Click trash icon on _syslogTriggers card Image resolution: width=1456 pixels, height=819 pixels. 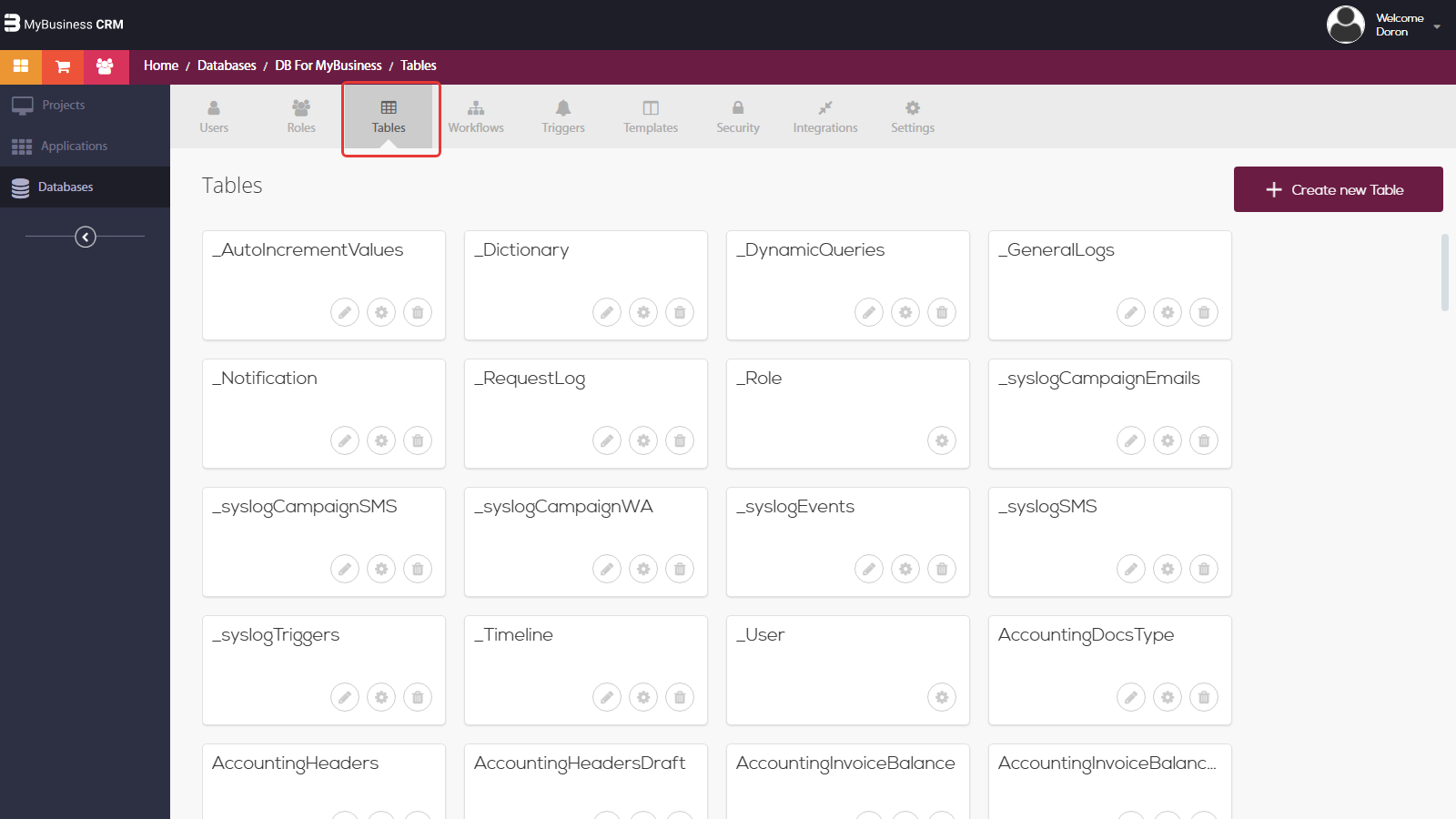418,697
